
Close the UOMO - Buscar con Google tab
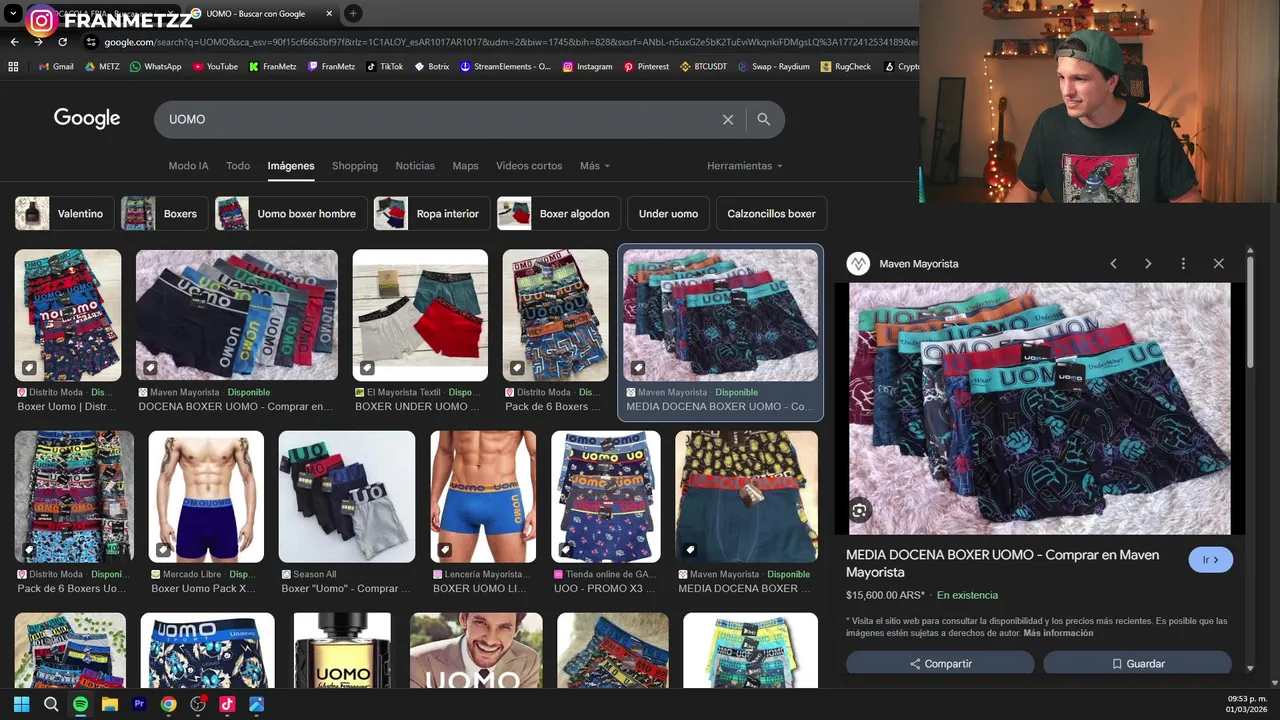tap(330, 14)
